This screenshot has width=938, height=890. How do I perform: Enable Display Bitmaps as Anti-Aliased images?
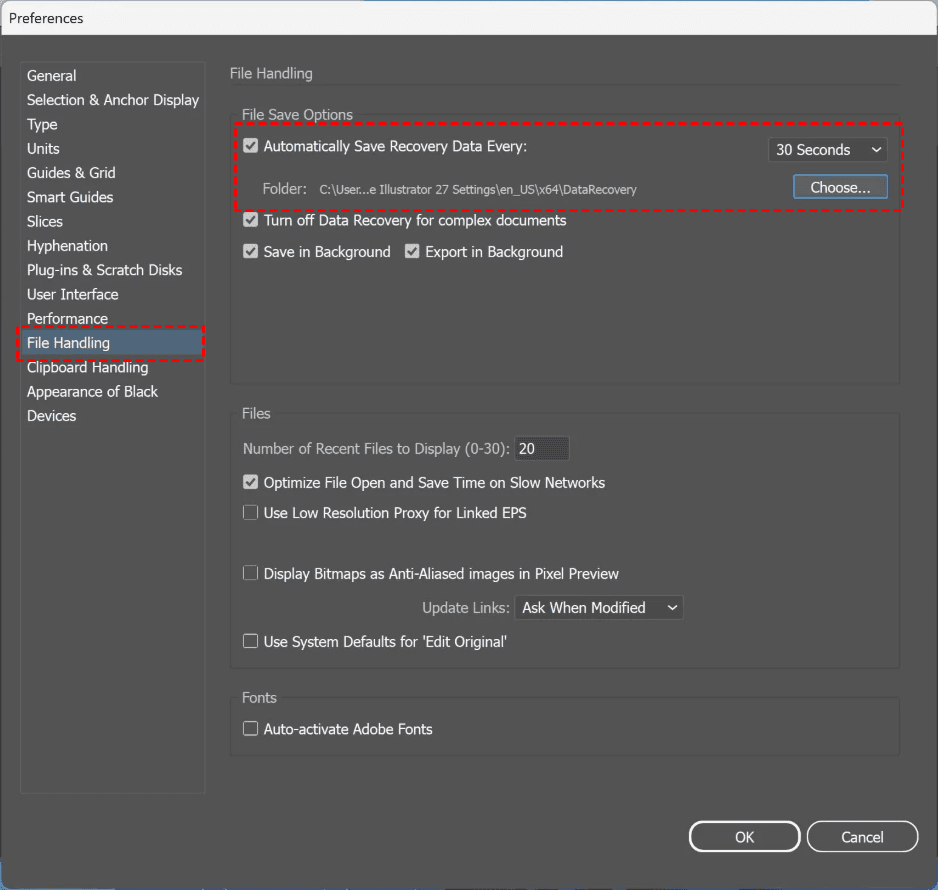[251, 574]
